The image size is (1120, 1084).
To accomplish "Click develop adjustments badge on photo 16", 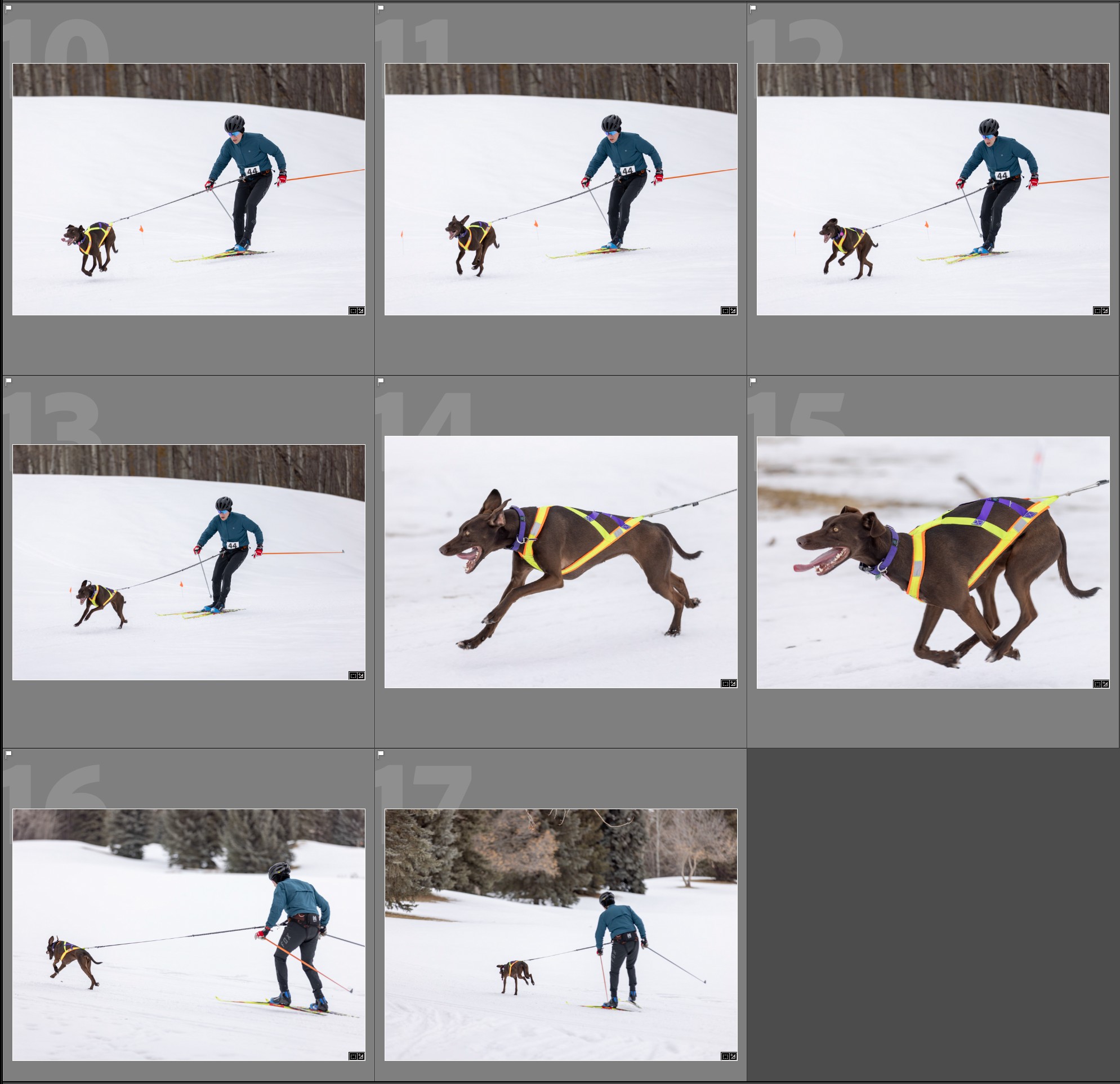I will pyautogui.click(x=361, y=1056).
